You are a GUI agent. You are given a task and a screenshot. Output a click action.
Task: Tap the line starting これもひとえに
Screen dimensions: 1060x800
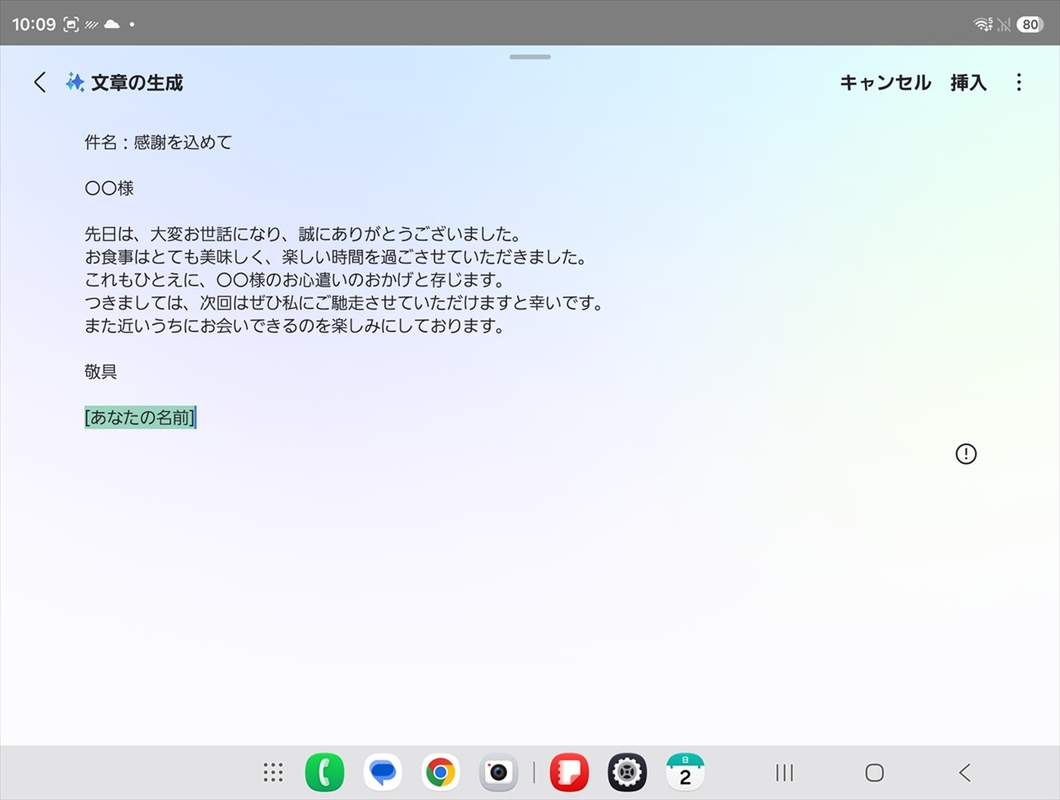tap(295, 280)
